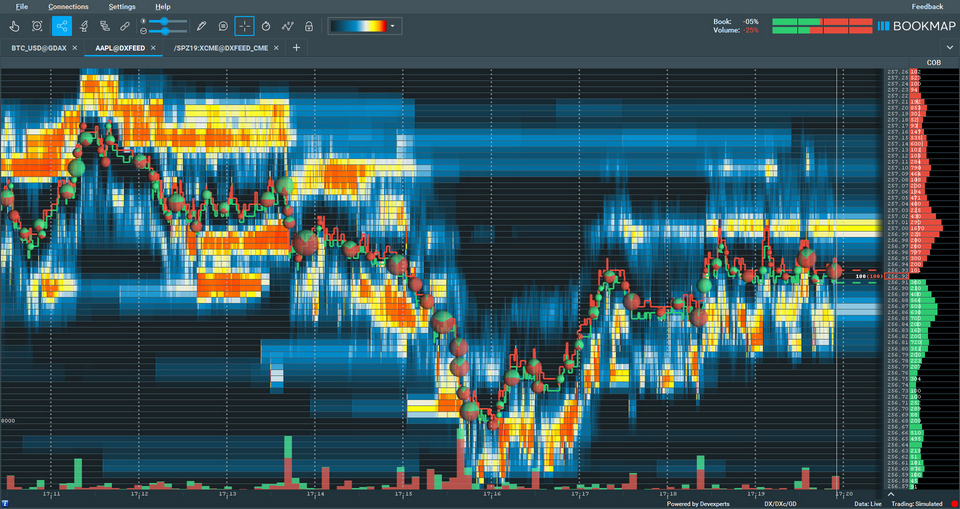Click the stopwatch timer icon
The image size is (960, 509).
tap(267, 26)
